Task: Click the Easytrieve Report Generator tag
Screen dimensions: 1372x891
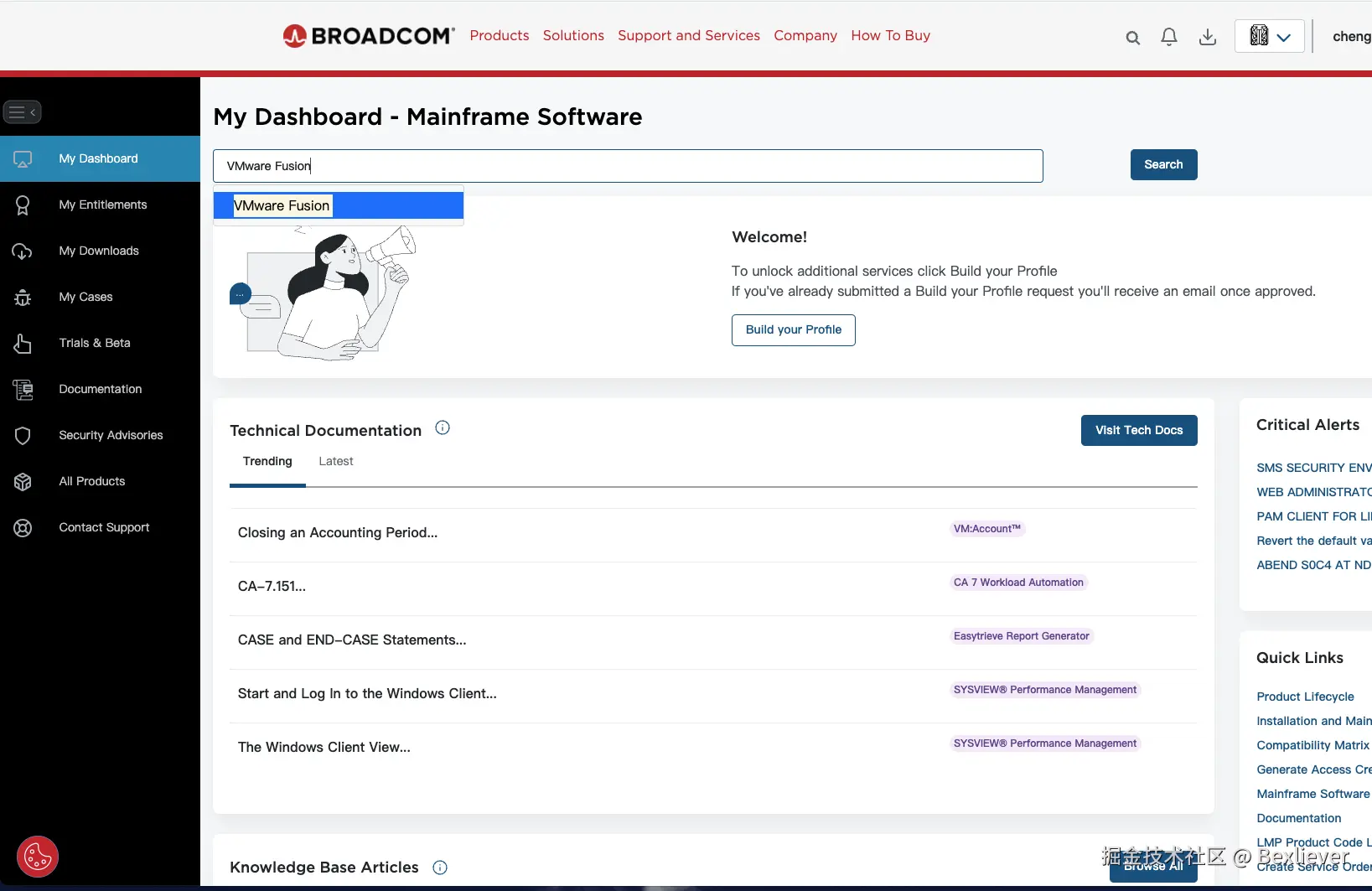Action: [1022, 636]
